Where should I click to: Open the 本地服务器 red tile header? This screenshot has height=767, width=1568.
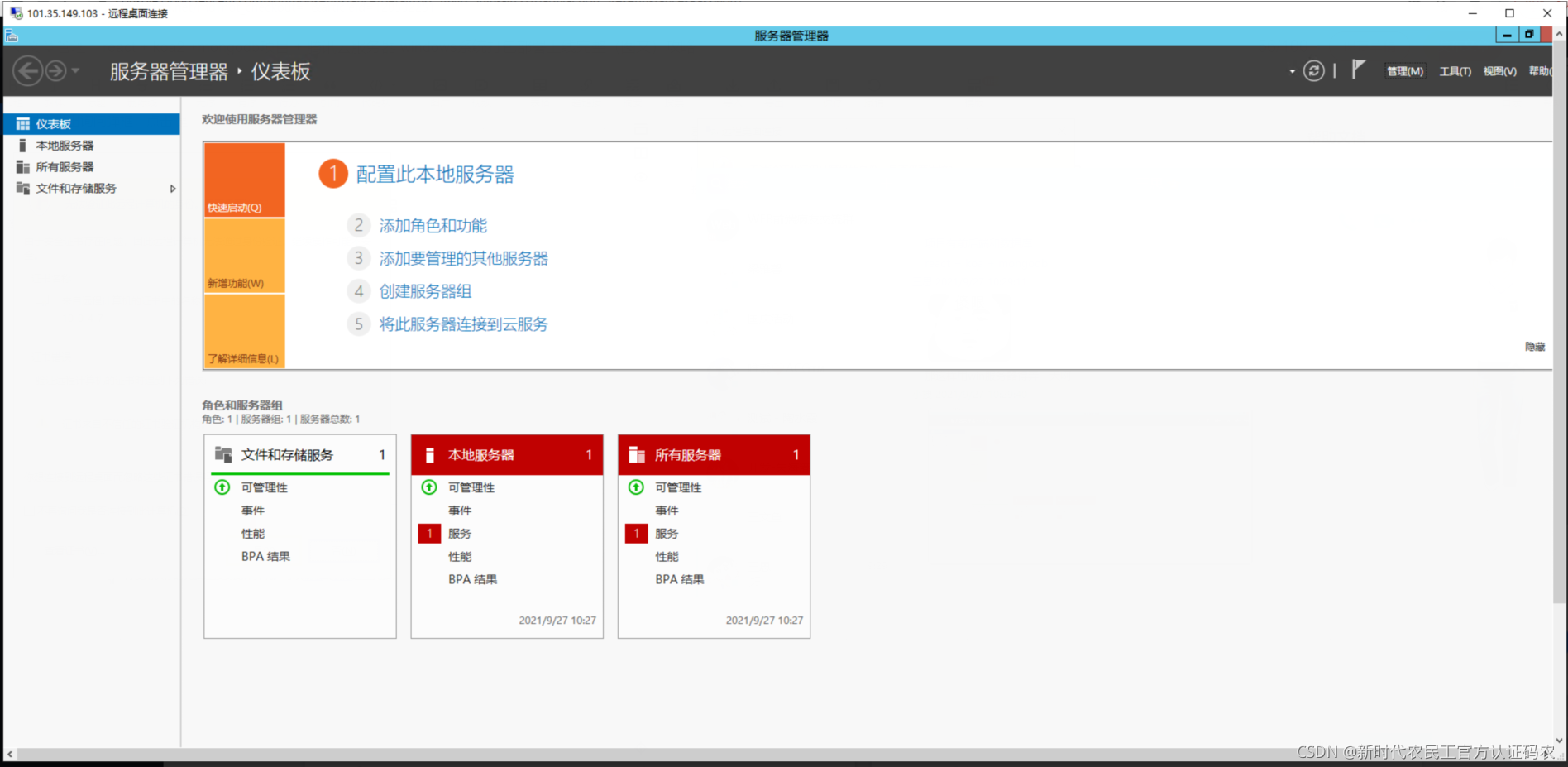pos(507,455)
